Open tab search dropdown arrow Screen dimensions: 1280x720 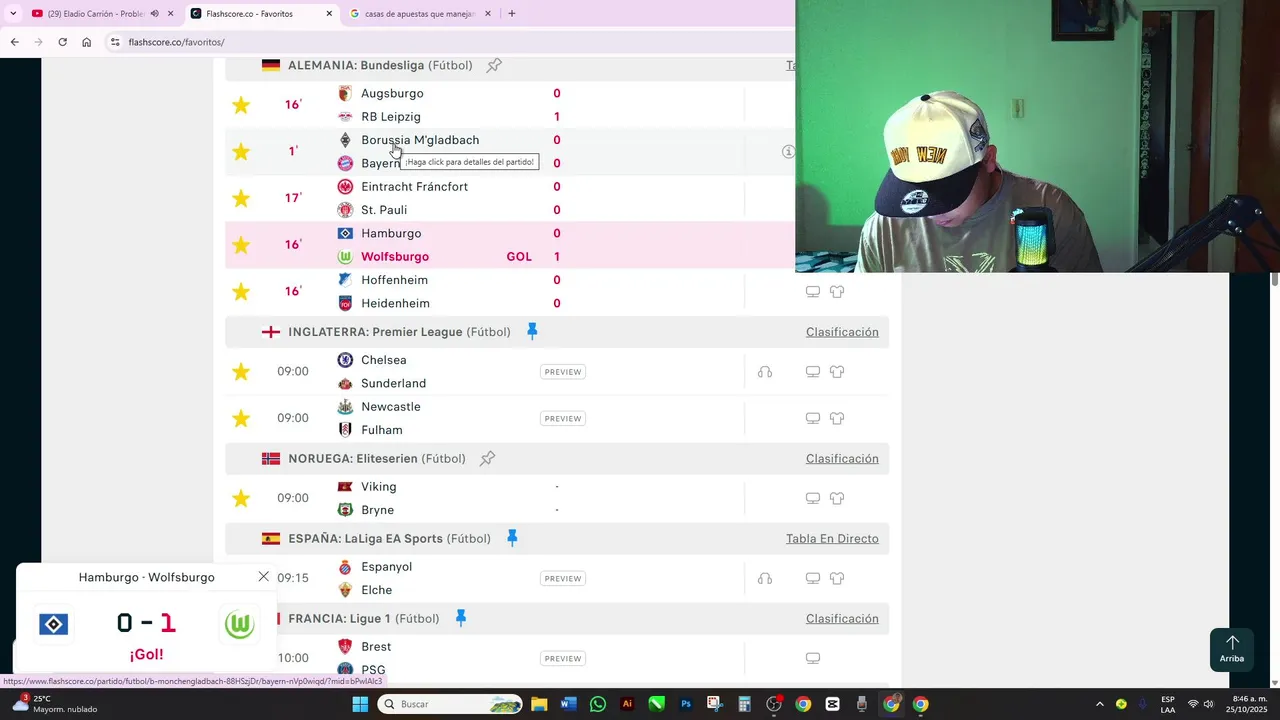point(13,14)
